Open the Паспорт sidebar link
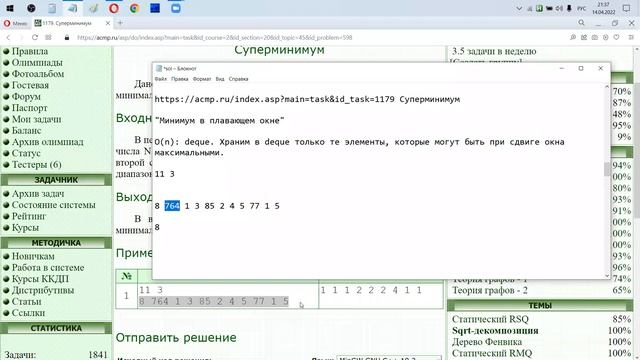The image size is (640, 360). [x=29, y=108]
